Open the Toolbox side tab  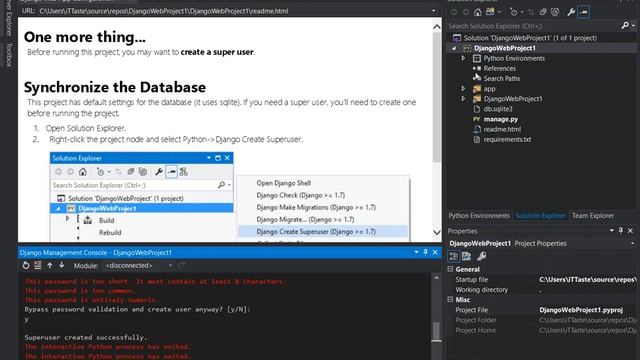[9, 54]
